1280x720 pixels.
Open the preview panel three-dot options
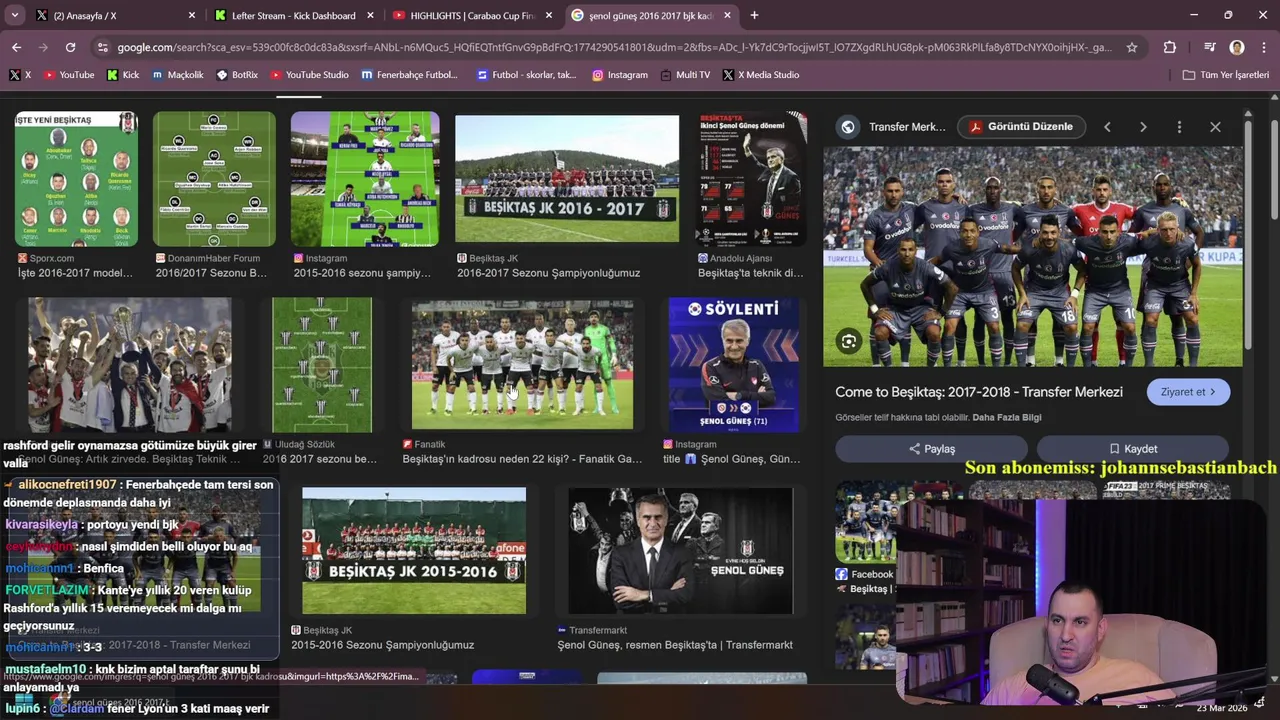pos(1179,127)
